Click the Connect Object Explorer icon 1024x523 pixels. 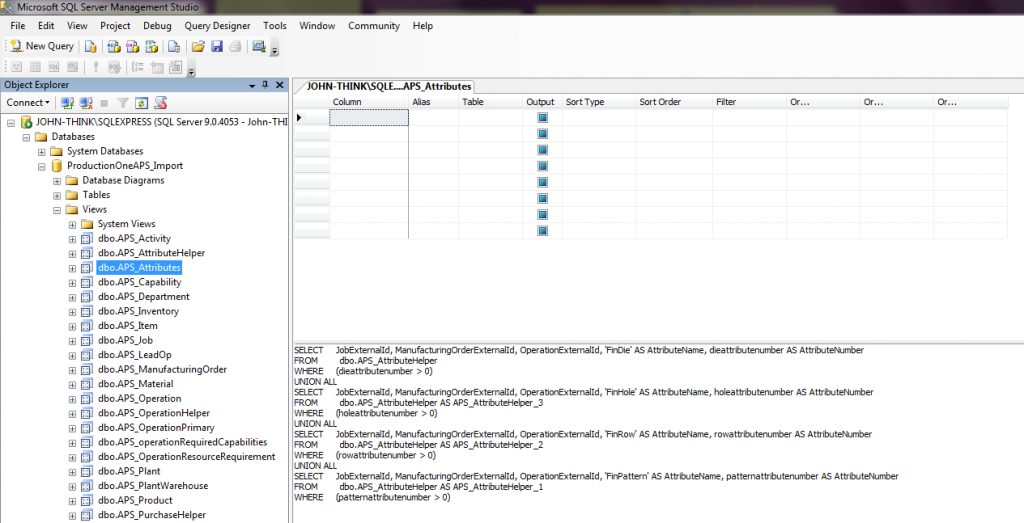(x=67, y=102)
